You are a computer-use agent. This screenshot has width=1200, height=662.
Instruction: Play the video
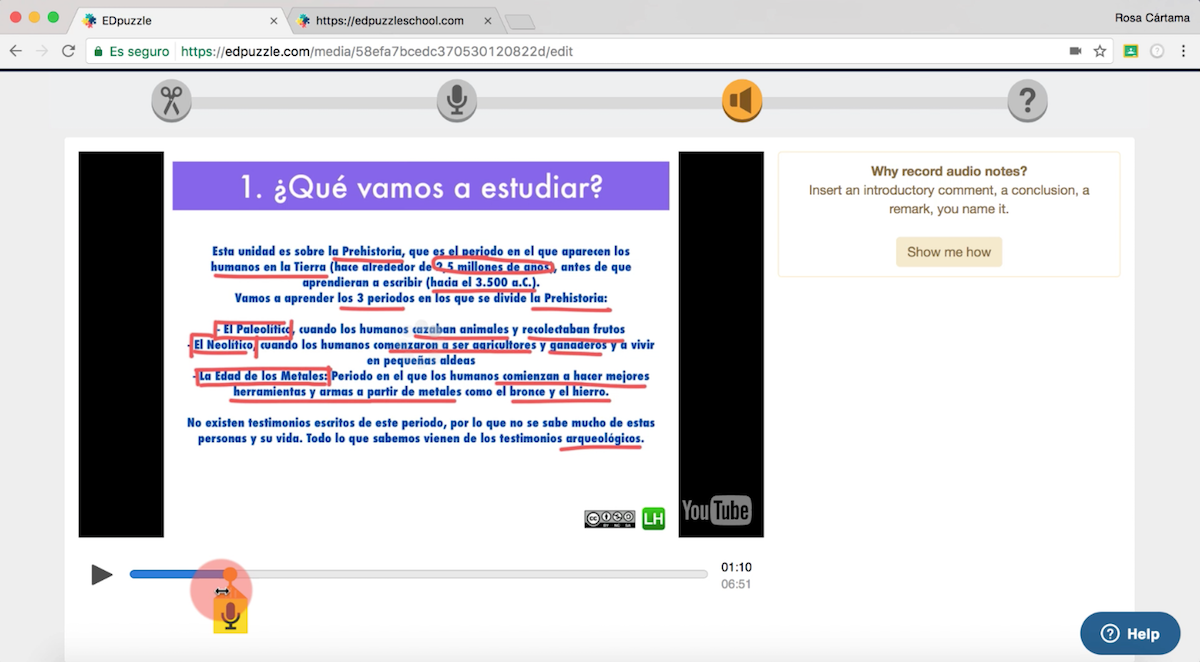point(101,575)
